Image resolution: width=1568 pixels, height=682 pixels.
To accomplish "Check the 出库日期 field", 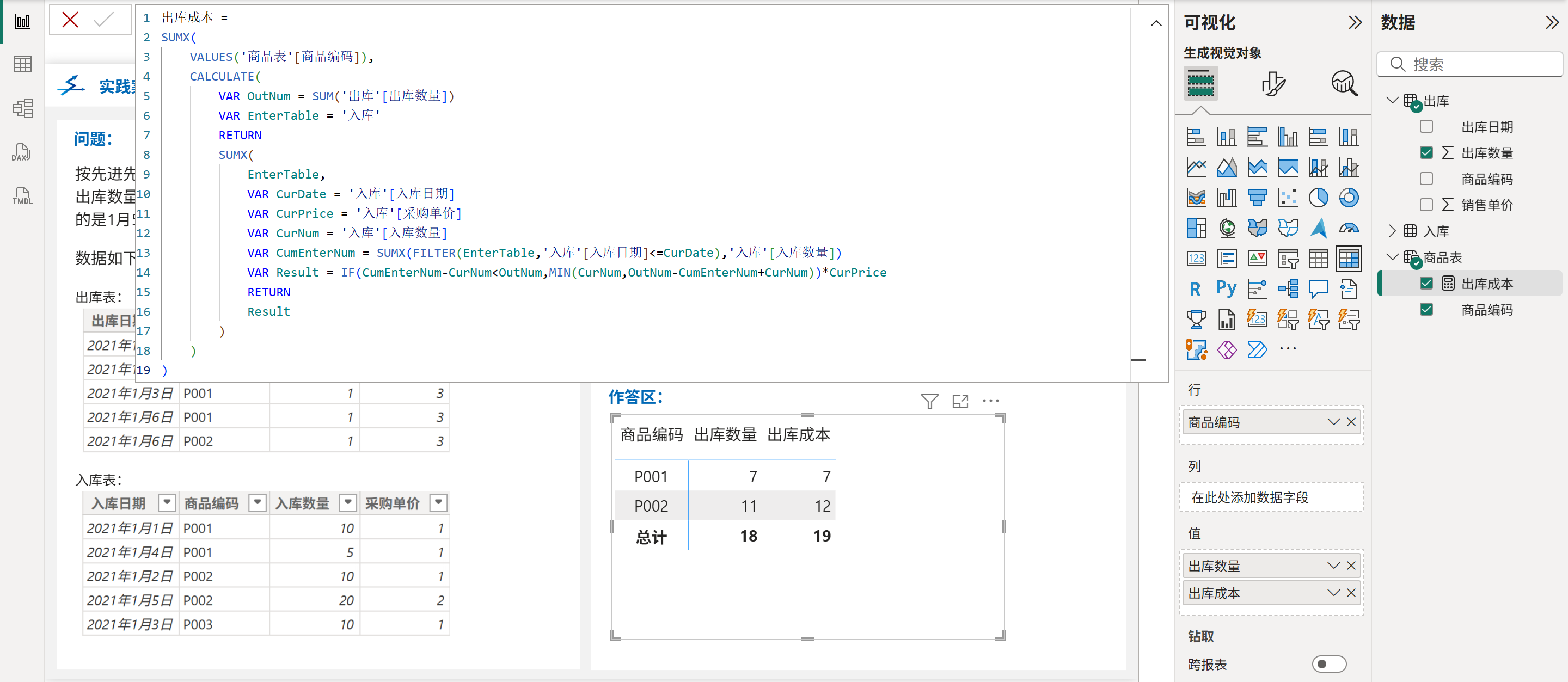I will (x=1426, y=126).
